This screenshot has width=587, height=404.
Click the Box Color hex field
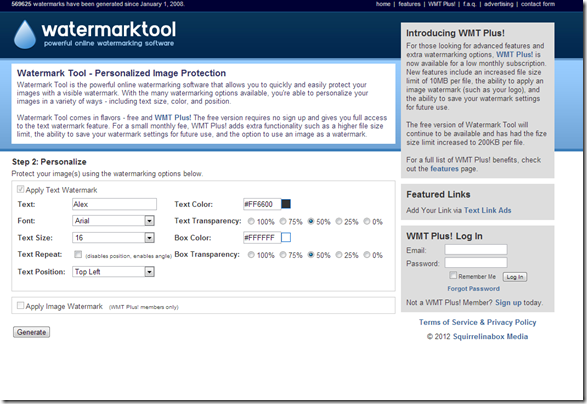tap(262, 237)
